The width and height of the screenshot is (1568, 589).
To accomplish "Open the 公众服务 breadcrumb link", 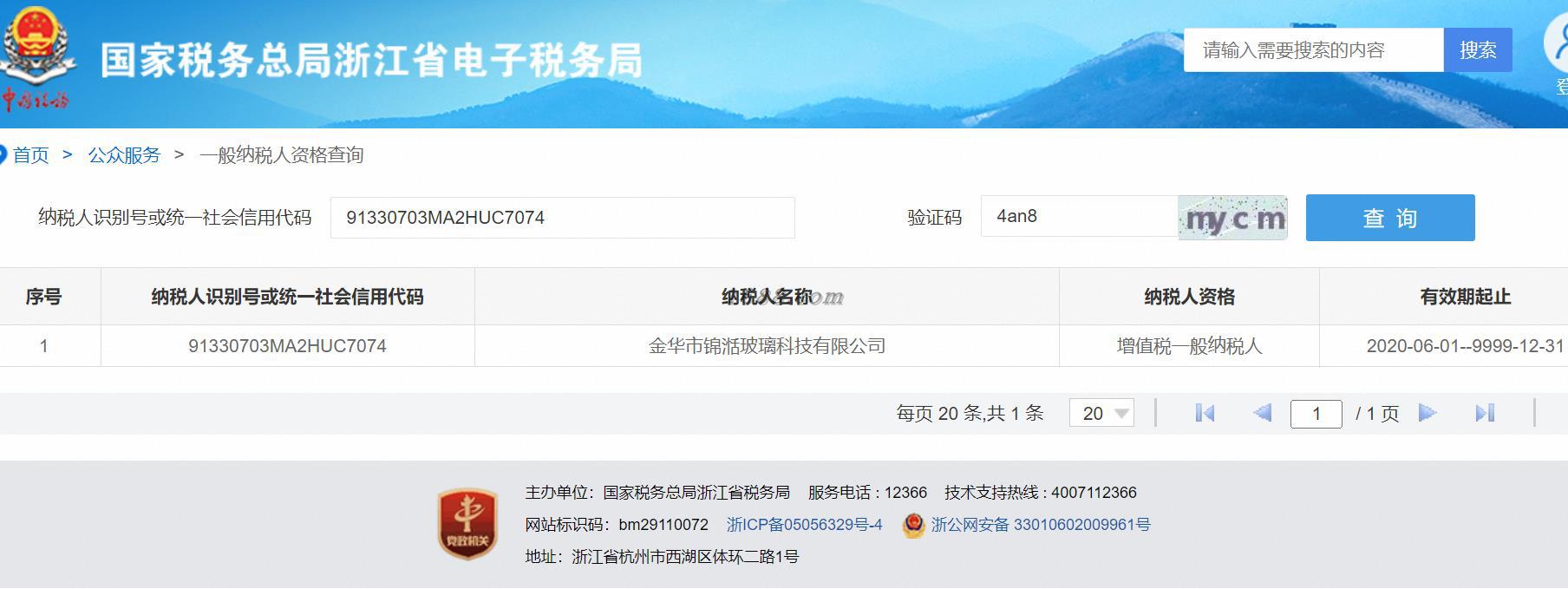I will coord(124,155).
